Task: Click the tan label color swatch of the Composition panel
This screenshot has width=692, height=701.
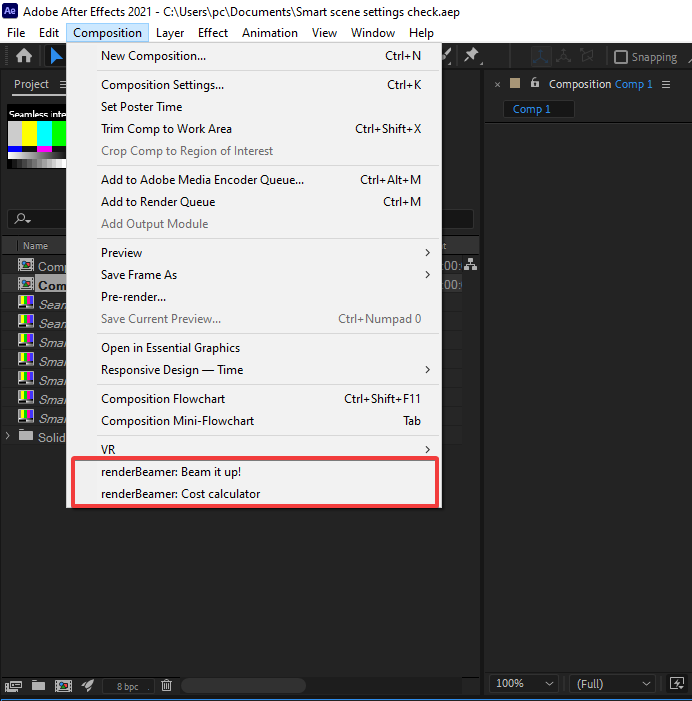Action: click(515, 83)
